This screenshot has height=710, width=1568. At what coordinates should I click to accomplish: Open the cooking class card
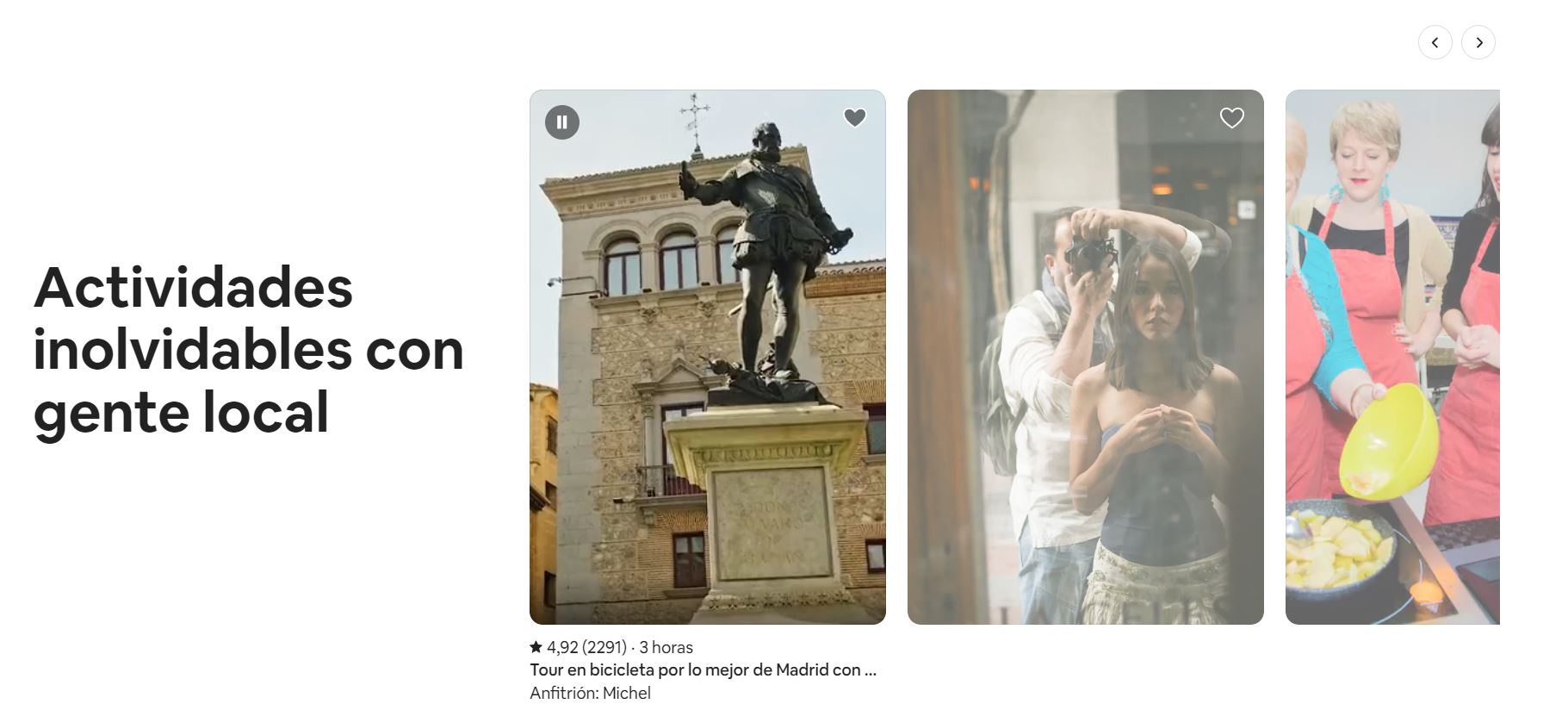click(x=1392, y=357)
